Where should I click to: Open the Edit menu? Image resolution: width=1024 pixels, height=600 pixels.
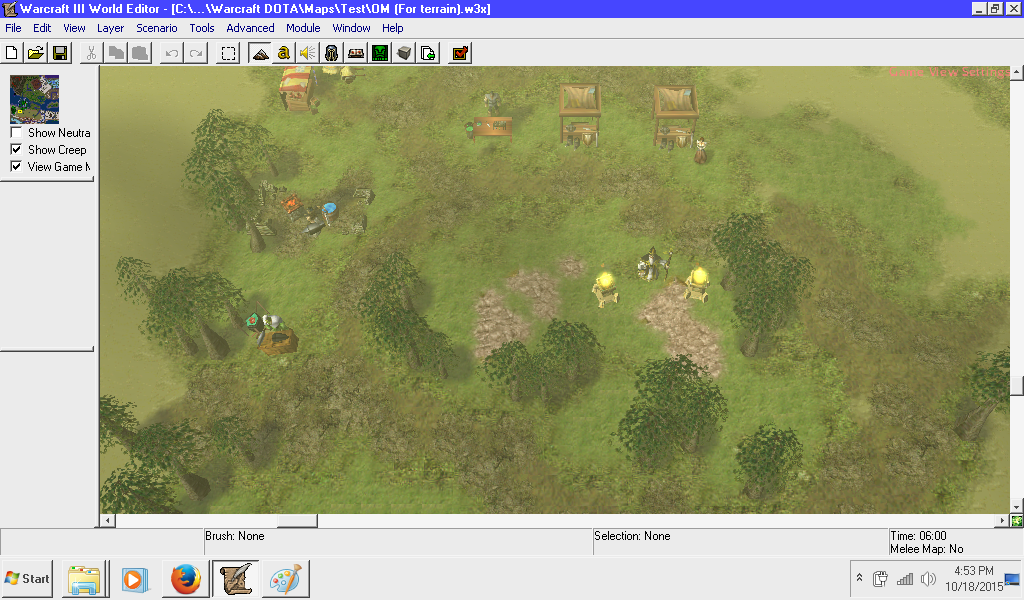[x=42, y=28]
